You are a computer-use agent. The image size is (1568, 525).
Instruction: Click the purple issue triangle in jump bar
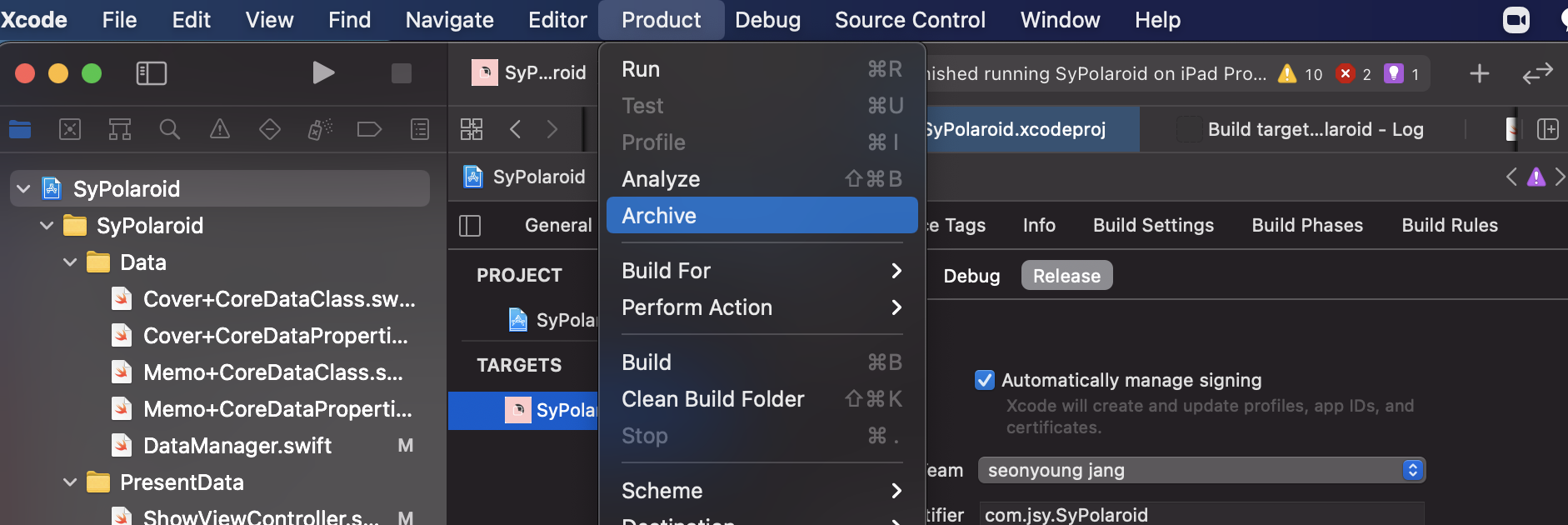1536,177
